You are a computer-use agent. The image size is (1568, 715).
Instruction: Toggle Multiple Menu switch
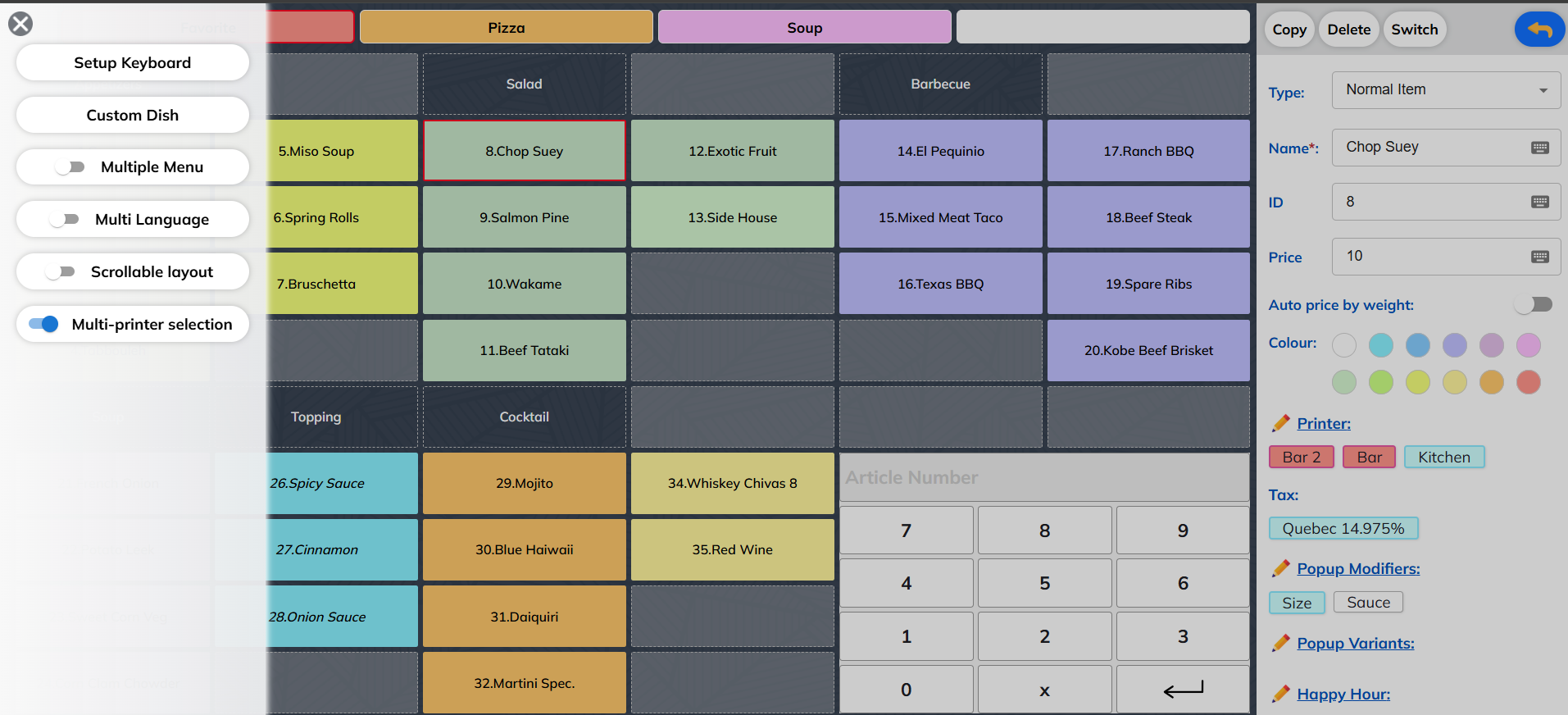pyautogui.click(x=70, y=167)
